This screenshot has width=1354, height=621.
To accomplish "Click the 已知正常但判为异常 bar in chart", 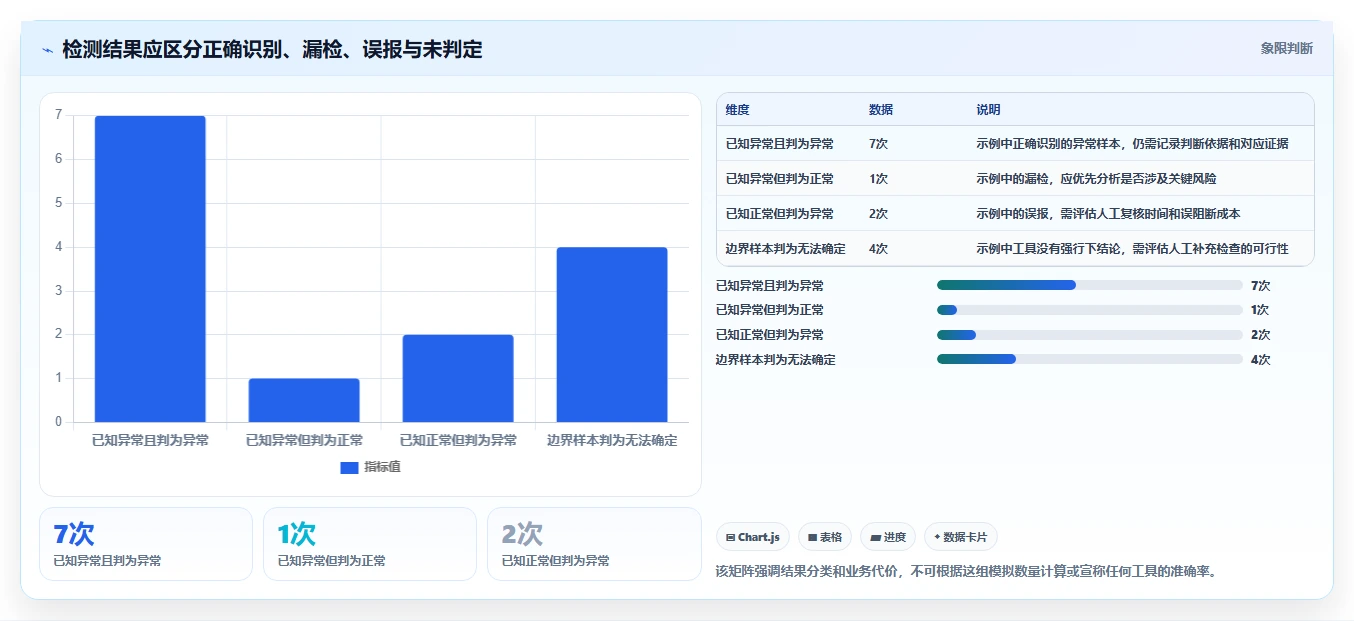I will click(x=458, y=378).
